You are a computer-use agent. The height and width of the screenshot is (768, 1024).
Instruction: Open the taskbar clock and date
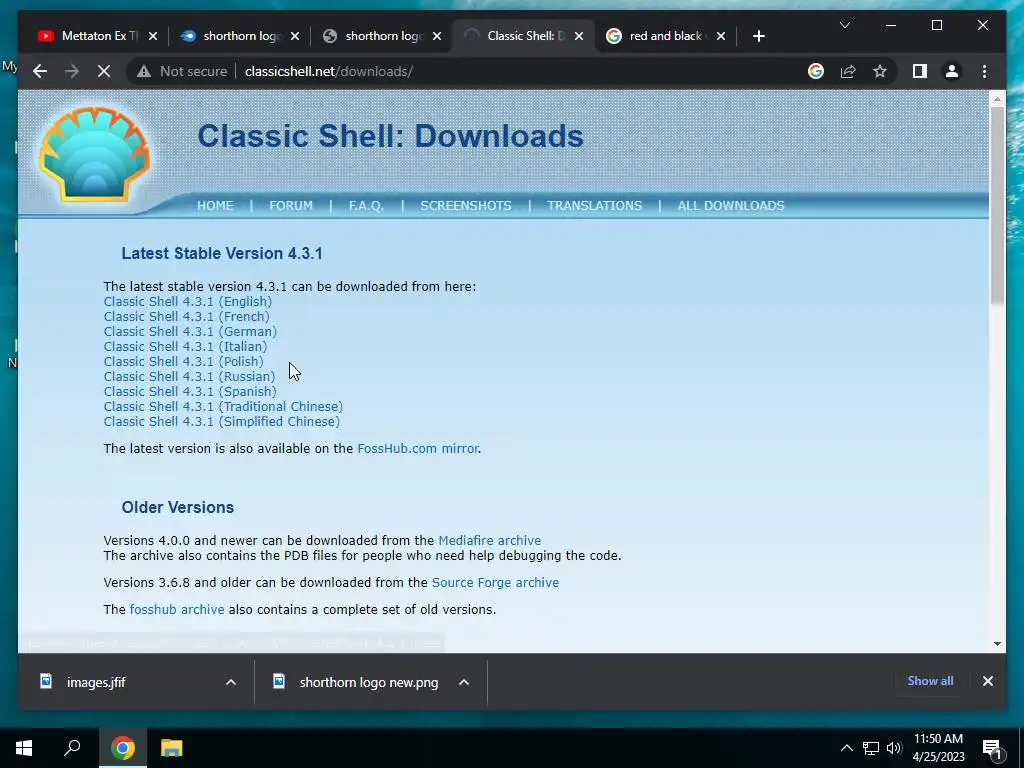tap(938, 748)
